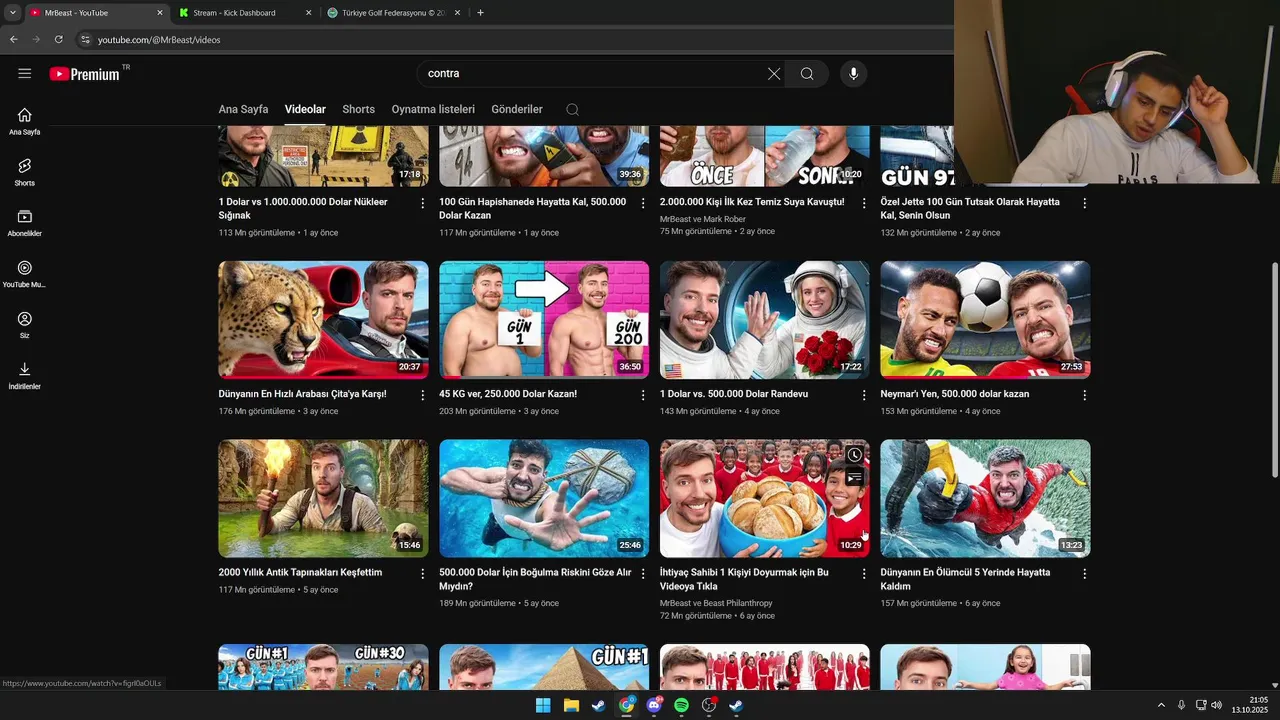Open title 45 KG ver, 250.000 Dolar Kazan!

(x=508, y=394)
